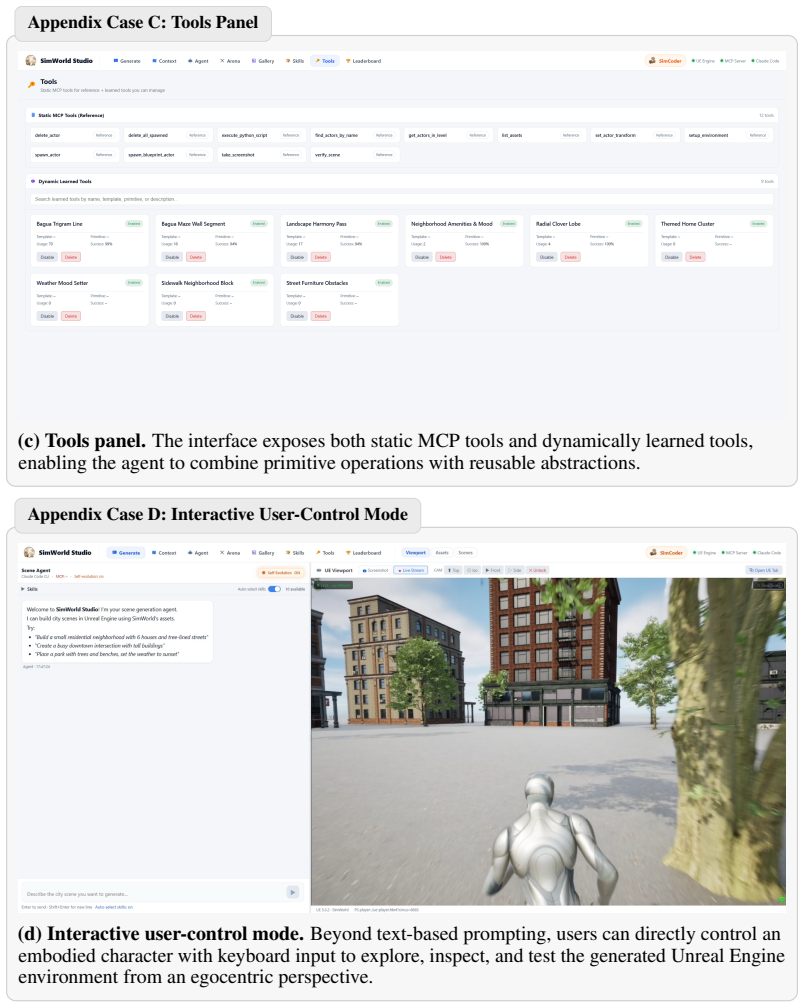Image resolution: width=804 pixels, height=1008 pixels.
Task: Select the execute_python_script static tool
Action: point(260,136)
